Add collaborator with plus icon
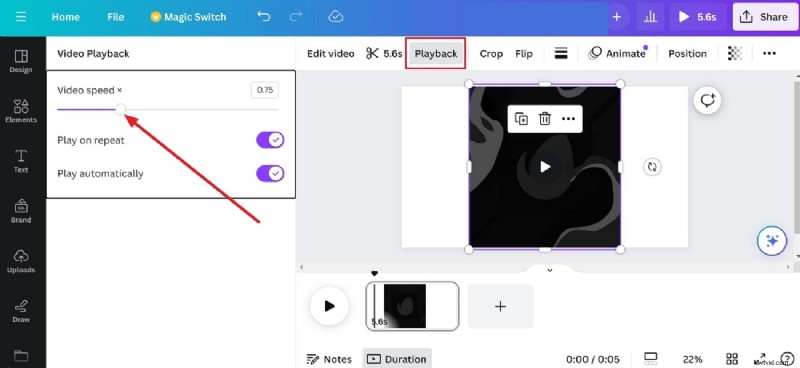Viewport: 800px width, 368px height. [x=616, y=17]
